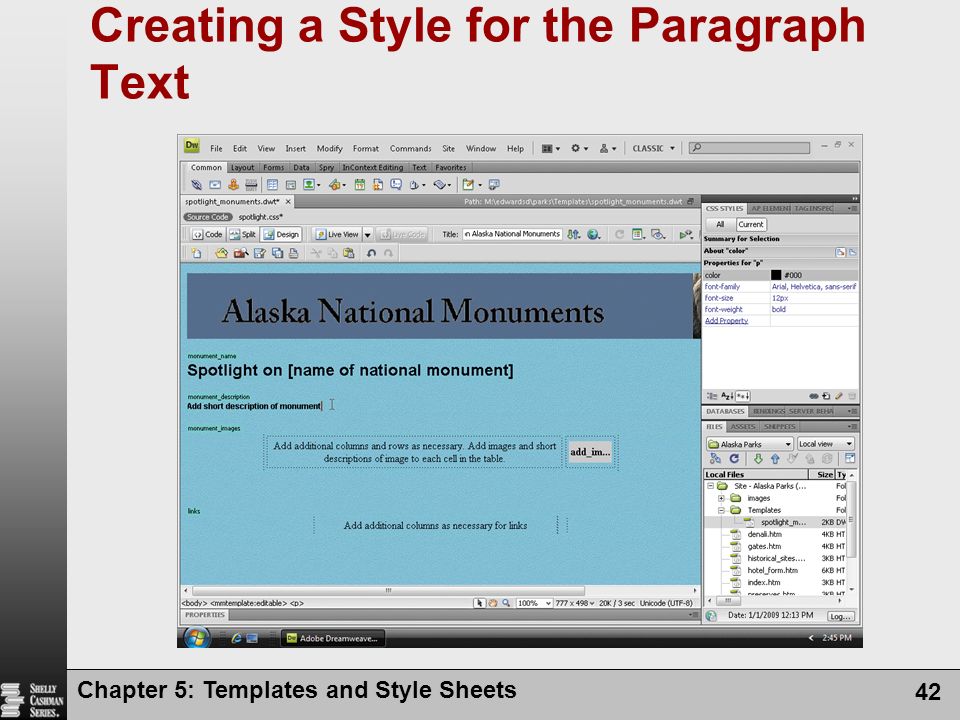This screenshot has height=720, width=960.
Task: Click the search field in title bar
Action: click(749, 148)
